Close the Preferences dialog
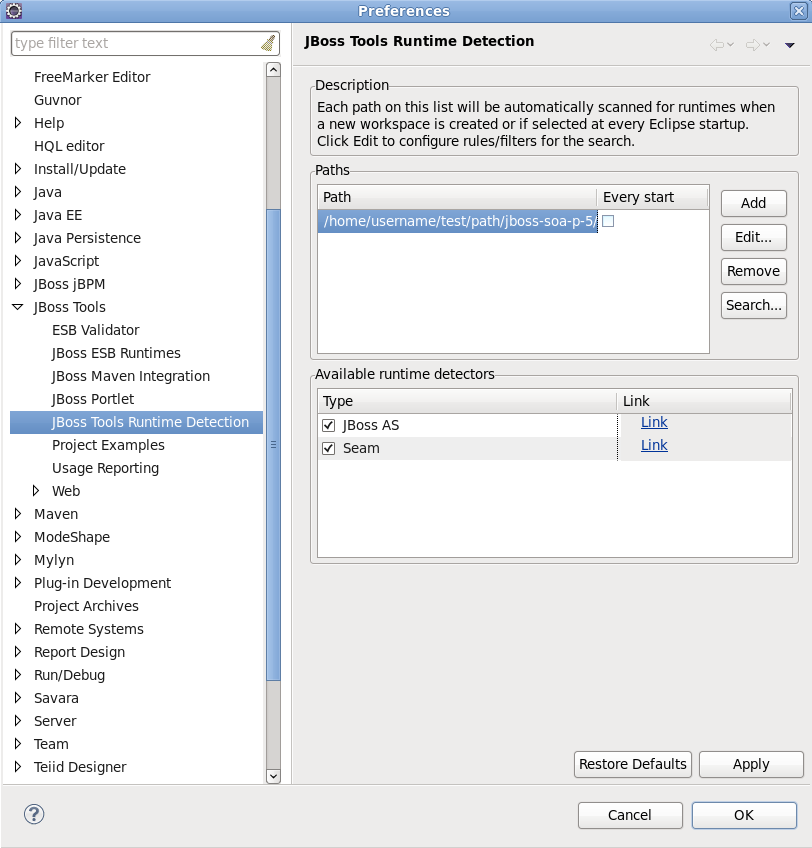The image size is (812, 848). click(799, 11)
